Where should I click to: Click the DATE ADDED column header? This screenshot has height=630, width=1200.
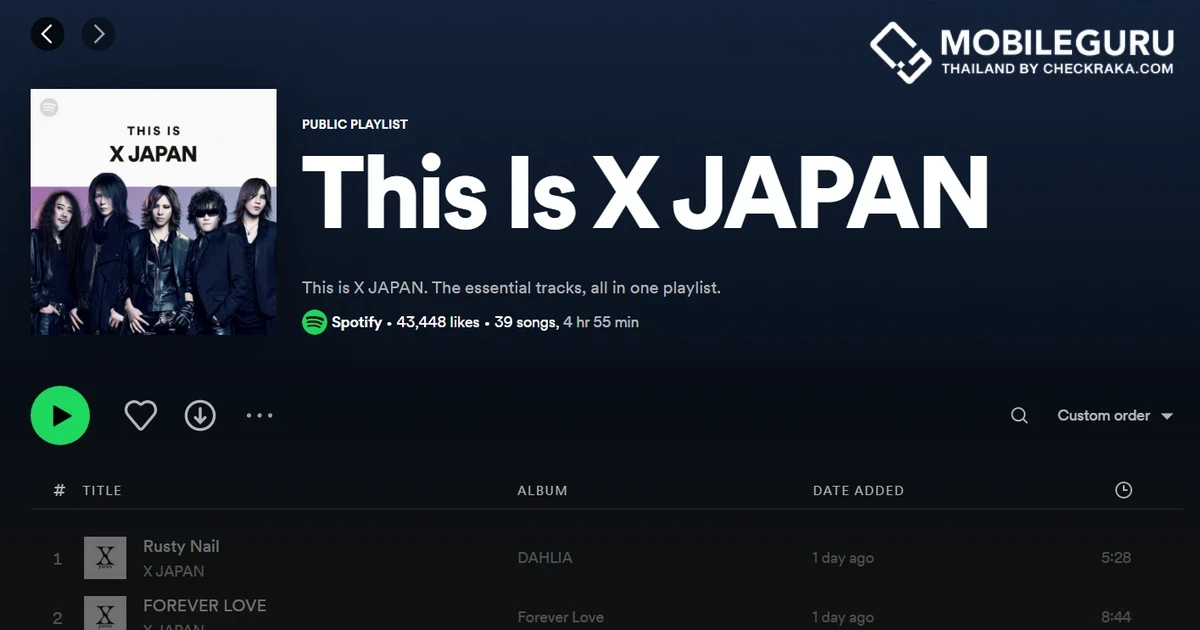[x=858, y=490]
